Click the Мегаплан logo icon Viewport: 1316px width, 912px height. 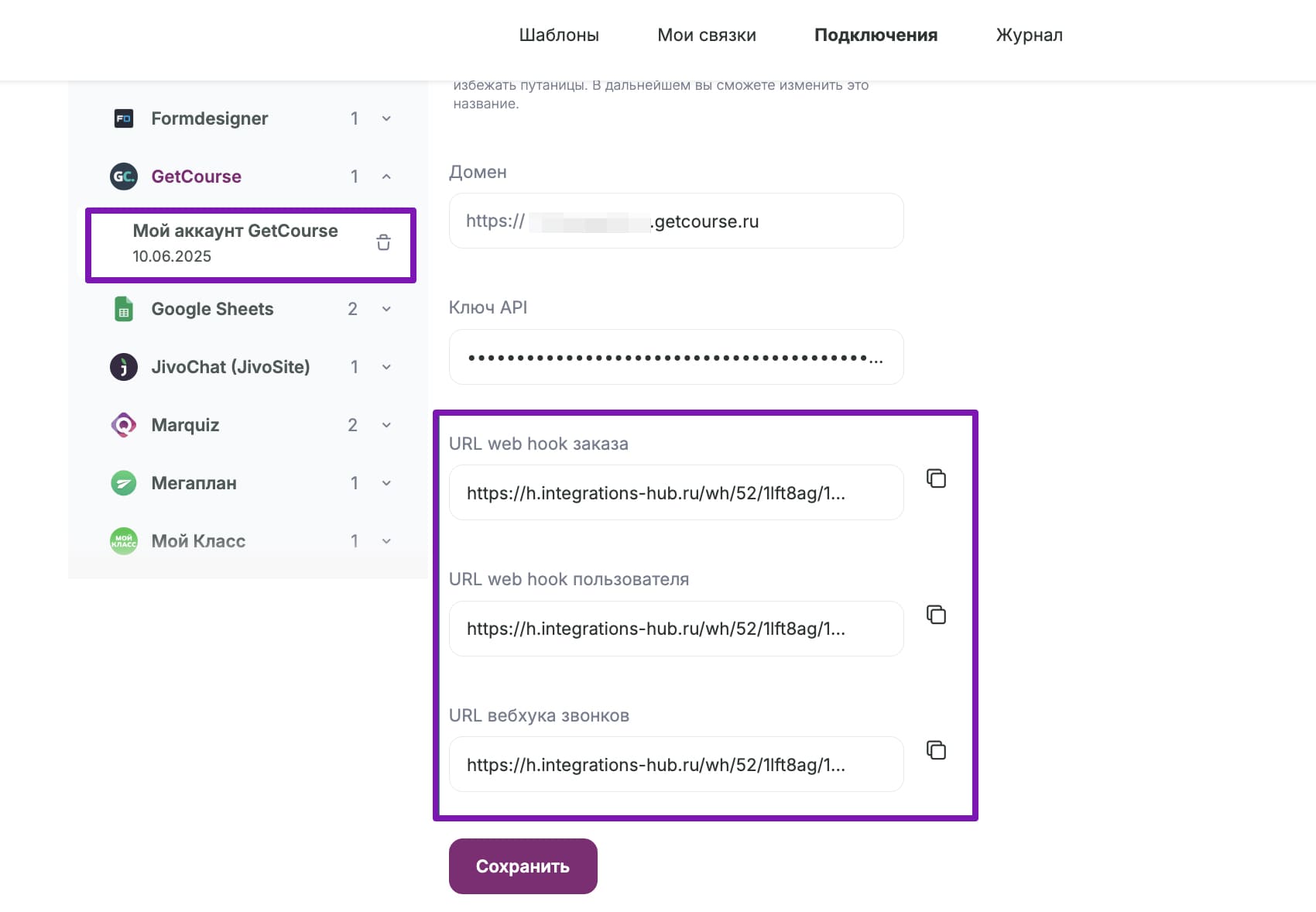(124, 483)
